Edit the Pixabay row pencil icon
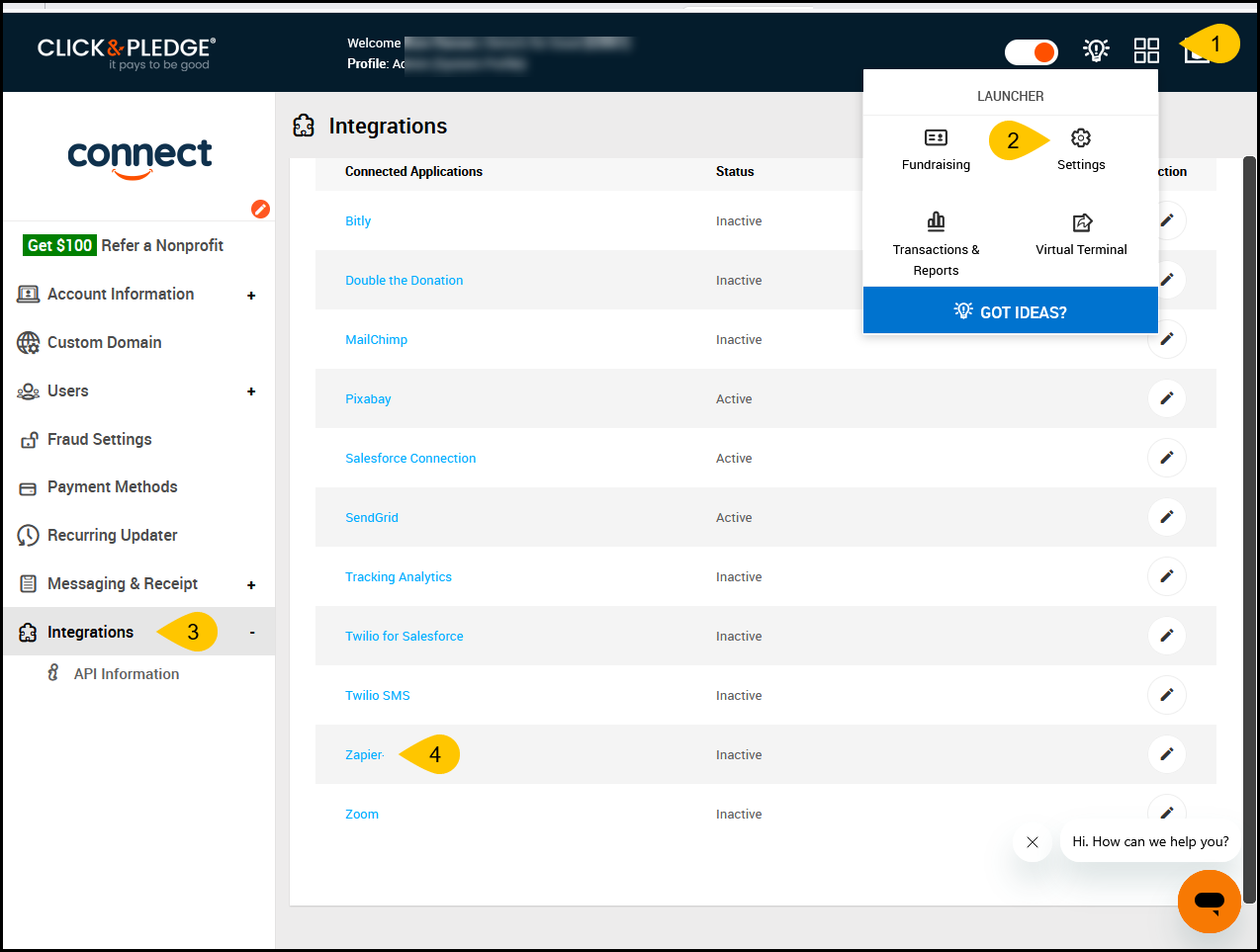The width and height of the screenshot is (1260, 952). (x=1167, y=398)
